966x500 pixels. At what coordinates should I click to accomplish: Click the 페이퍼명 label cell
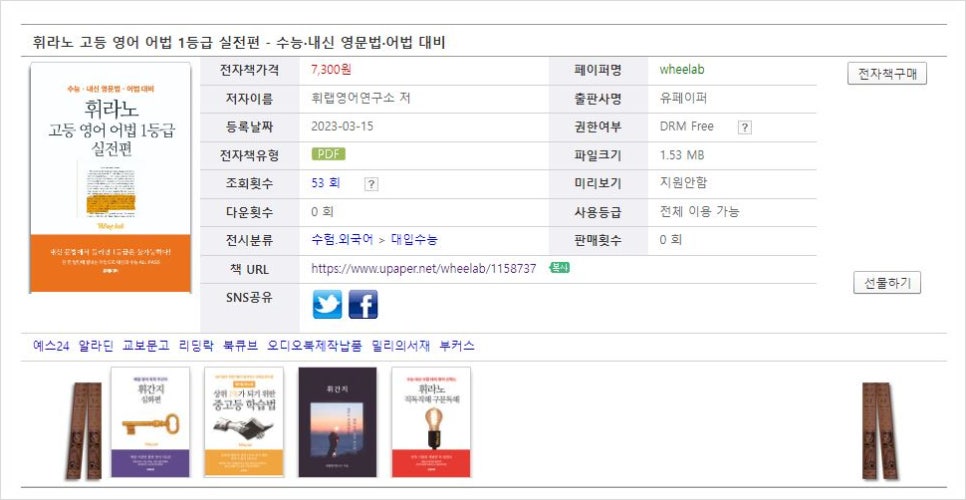(598, 71)
